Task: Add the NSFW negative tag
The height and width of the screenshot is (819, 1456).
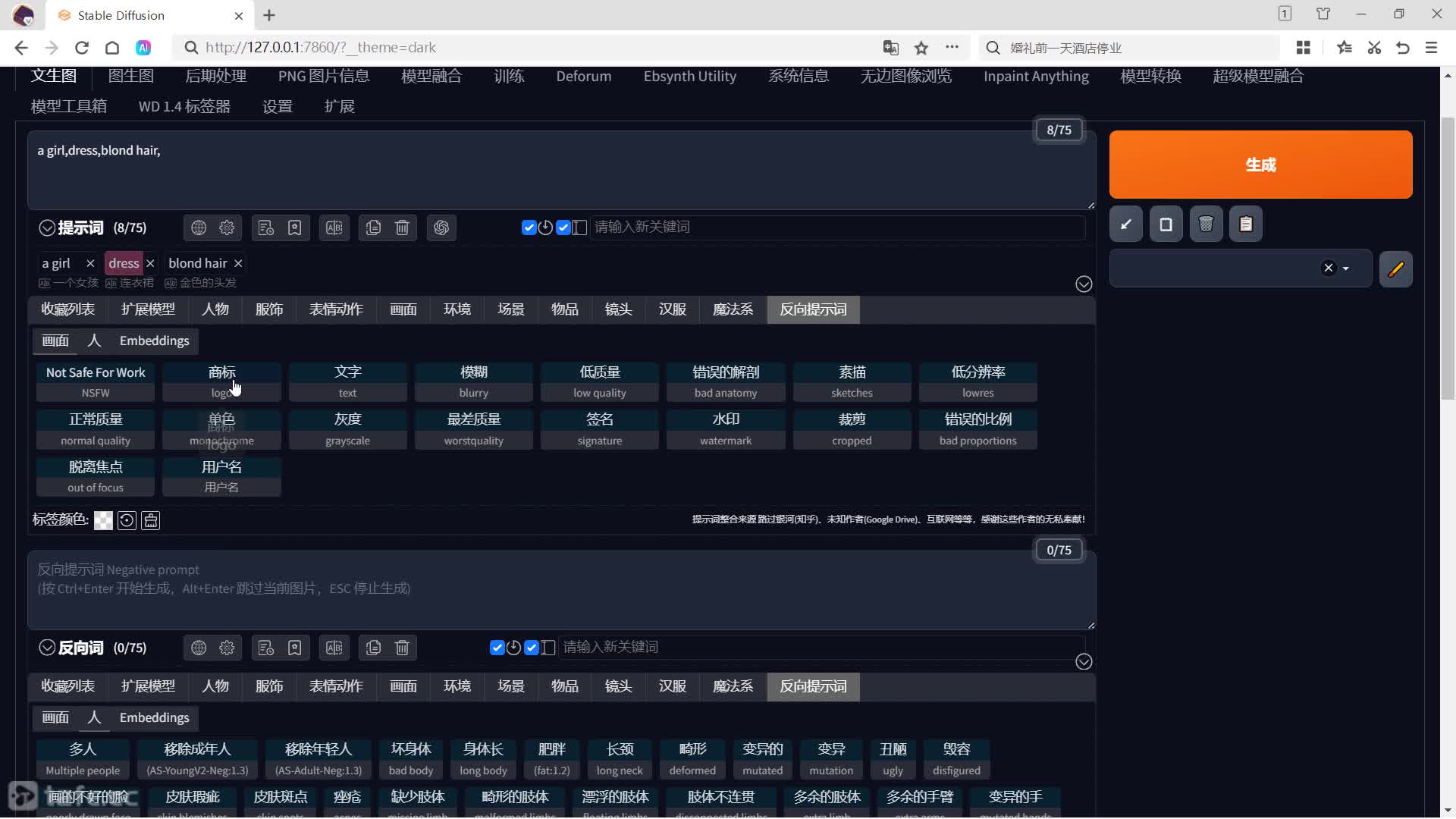Action: click(x=96, y=381)
